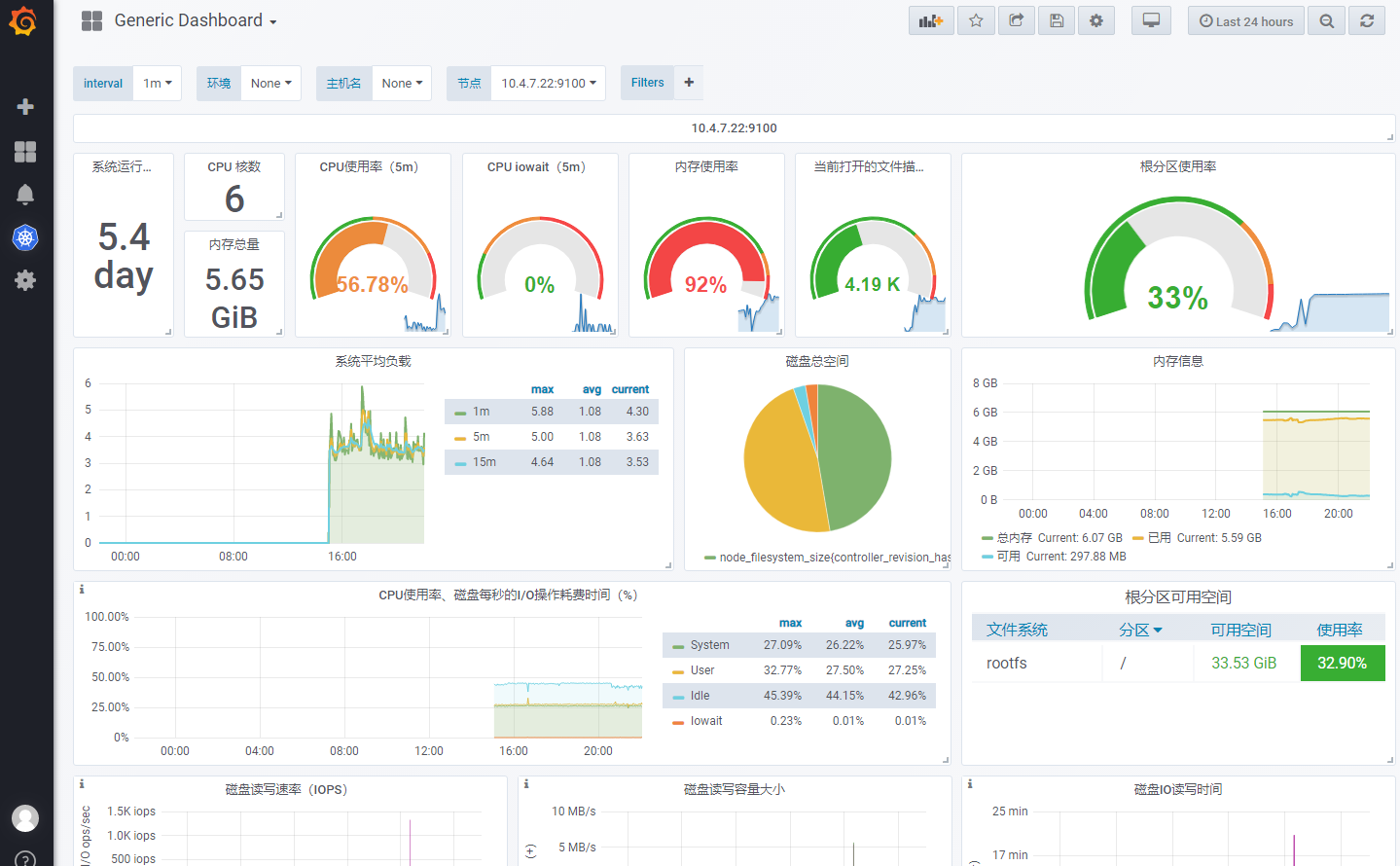Open the user avatar profile
Screen dimensions: 1400x866
pyautogui.click(x=25, y=818)
